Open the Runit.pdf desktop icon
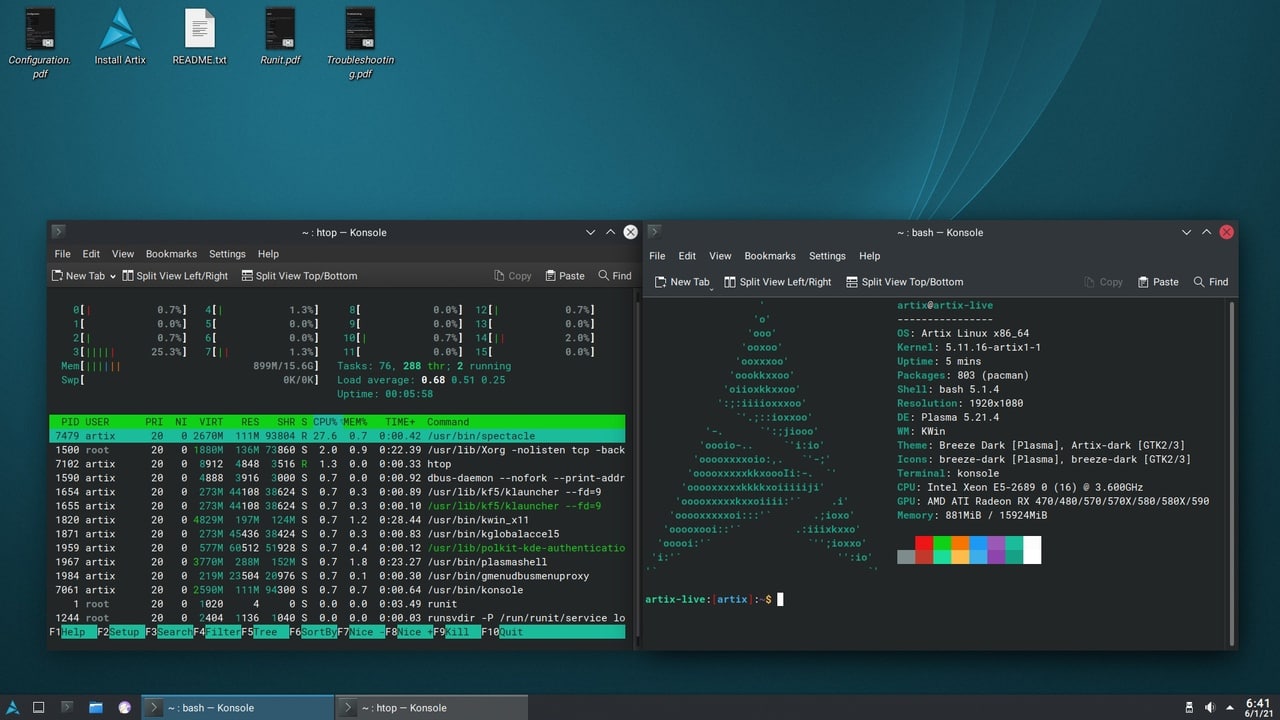This screenshot has height=720, width=1280. point(280,38)
